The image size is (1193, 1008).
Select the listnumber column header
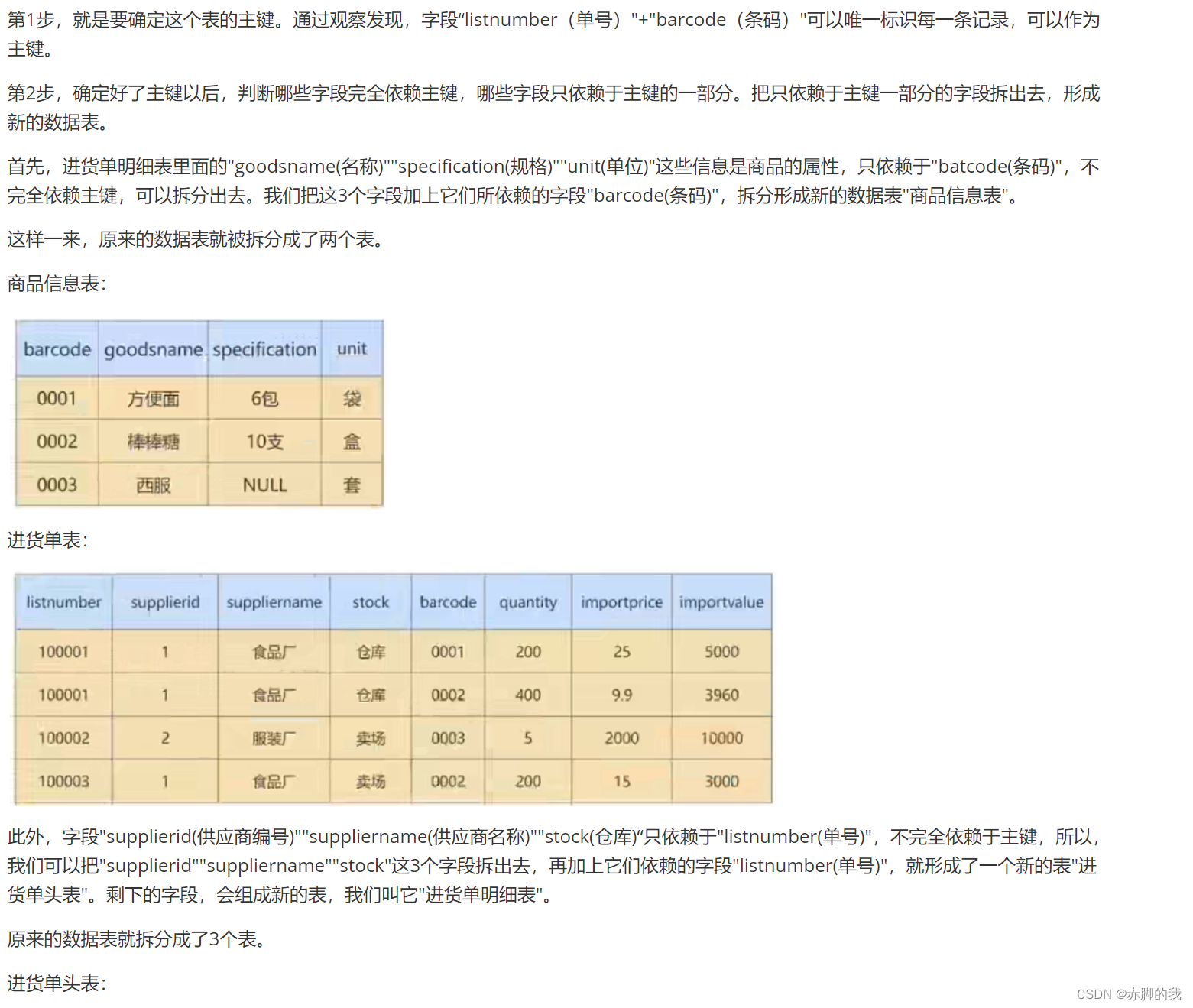(x=63, y=602)
